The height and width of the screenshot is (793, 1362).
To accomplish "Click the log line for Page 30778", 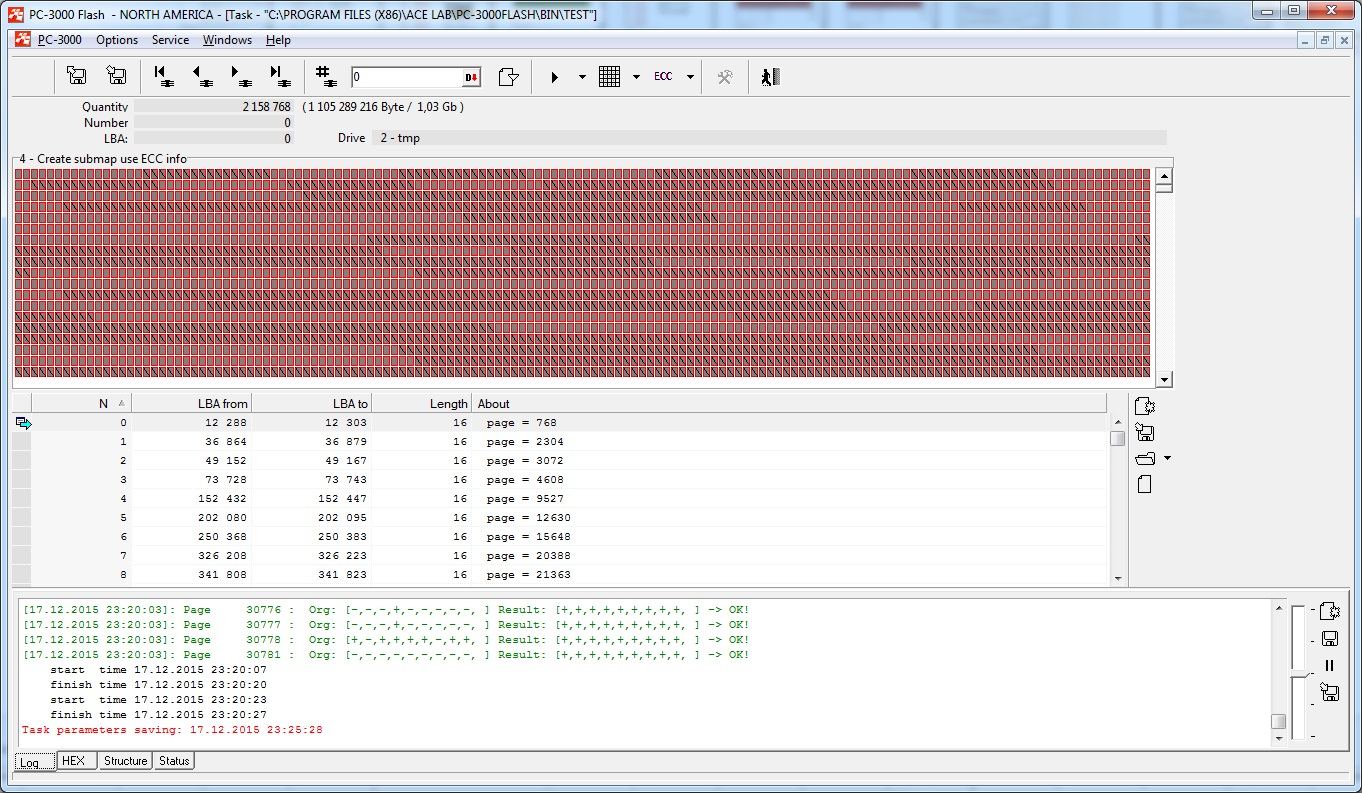I will pos(386,640).
